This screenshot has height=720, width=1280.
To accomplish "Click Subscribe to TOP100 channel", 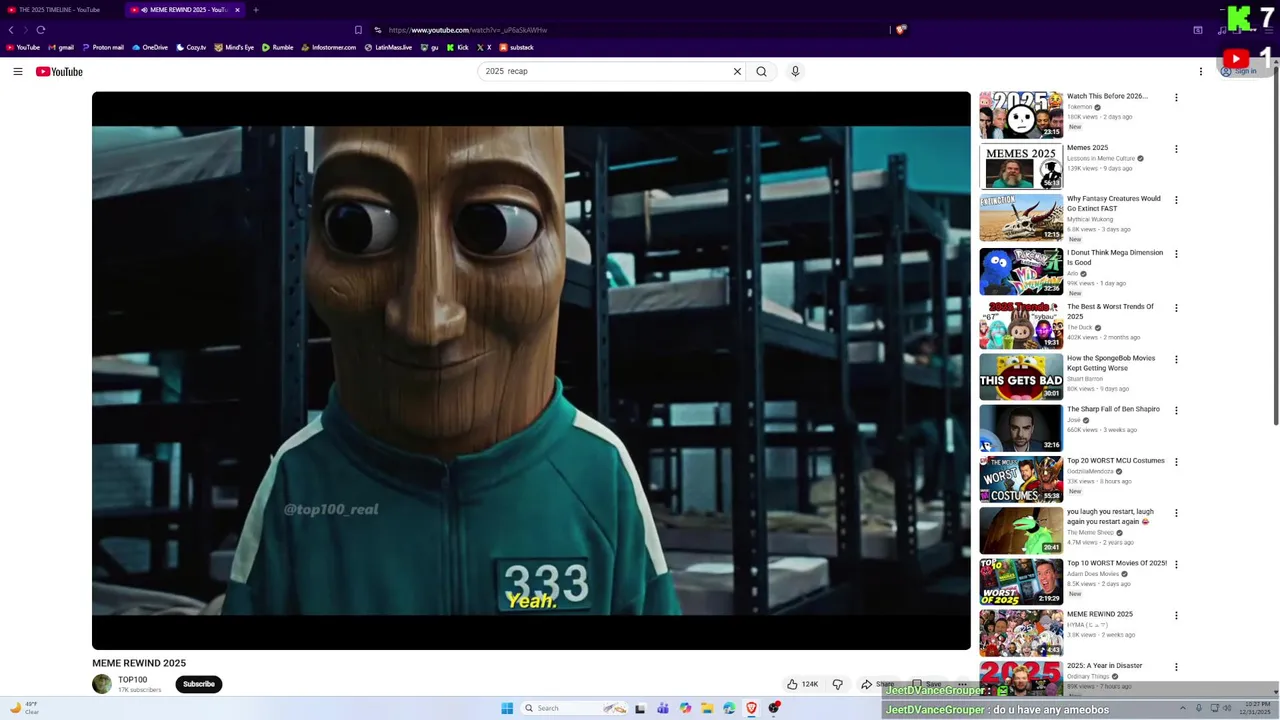I will (199, 684).
